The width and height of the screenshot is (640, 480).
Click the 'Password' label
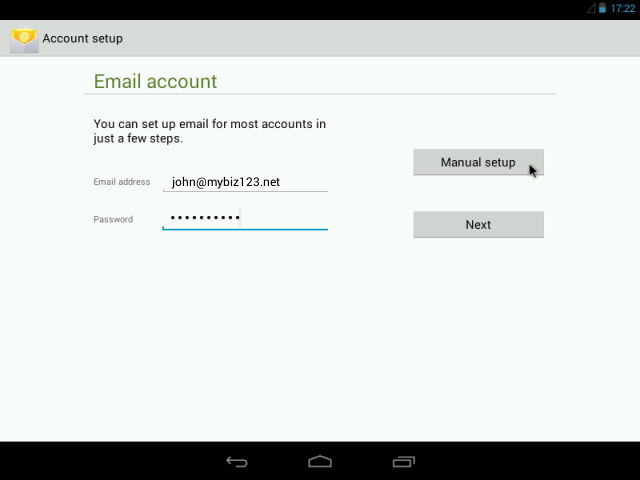[113, 220]
